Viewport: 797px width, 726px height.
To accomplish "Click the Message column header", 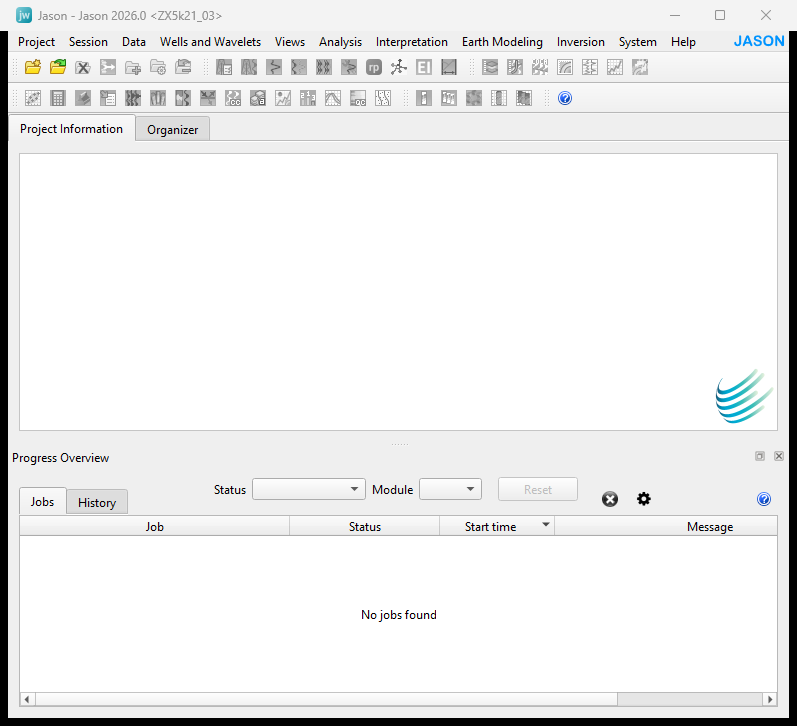I will [666, 526].
